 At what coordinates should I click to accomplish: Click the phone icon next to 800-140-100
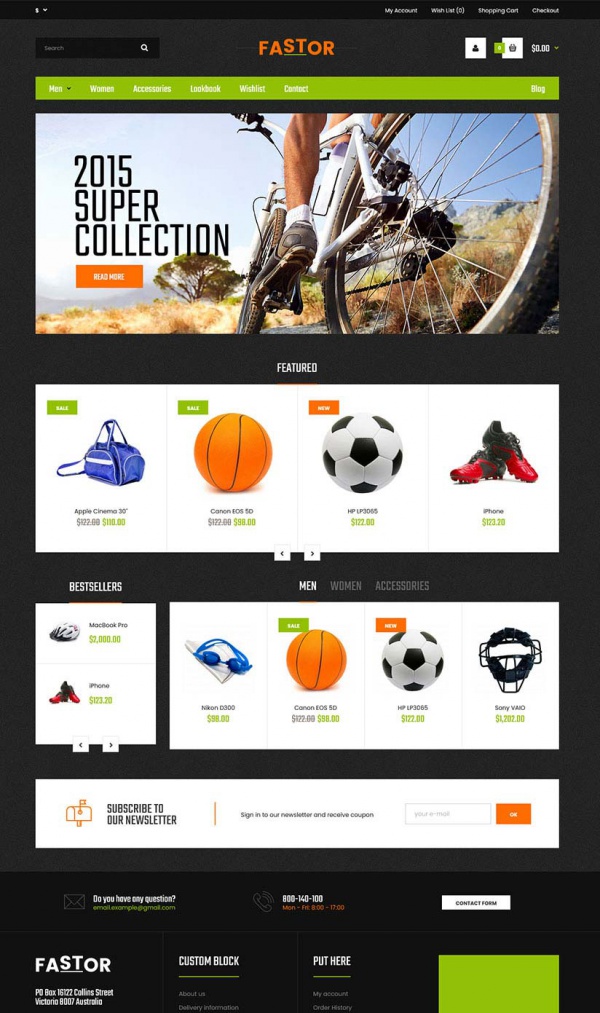264,902
